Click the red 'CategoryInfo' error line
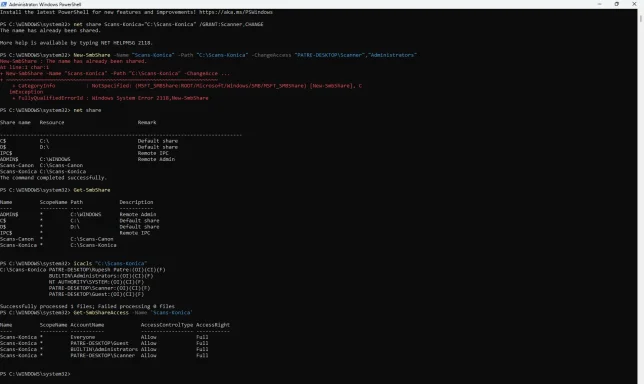Image resolution: width=644 pixels, height=384 pixels. [187, 86]
